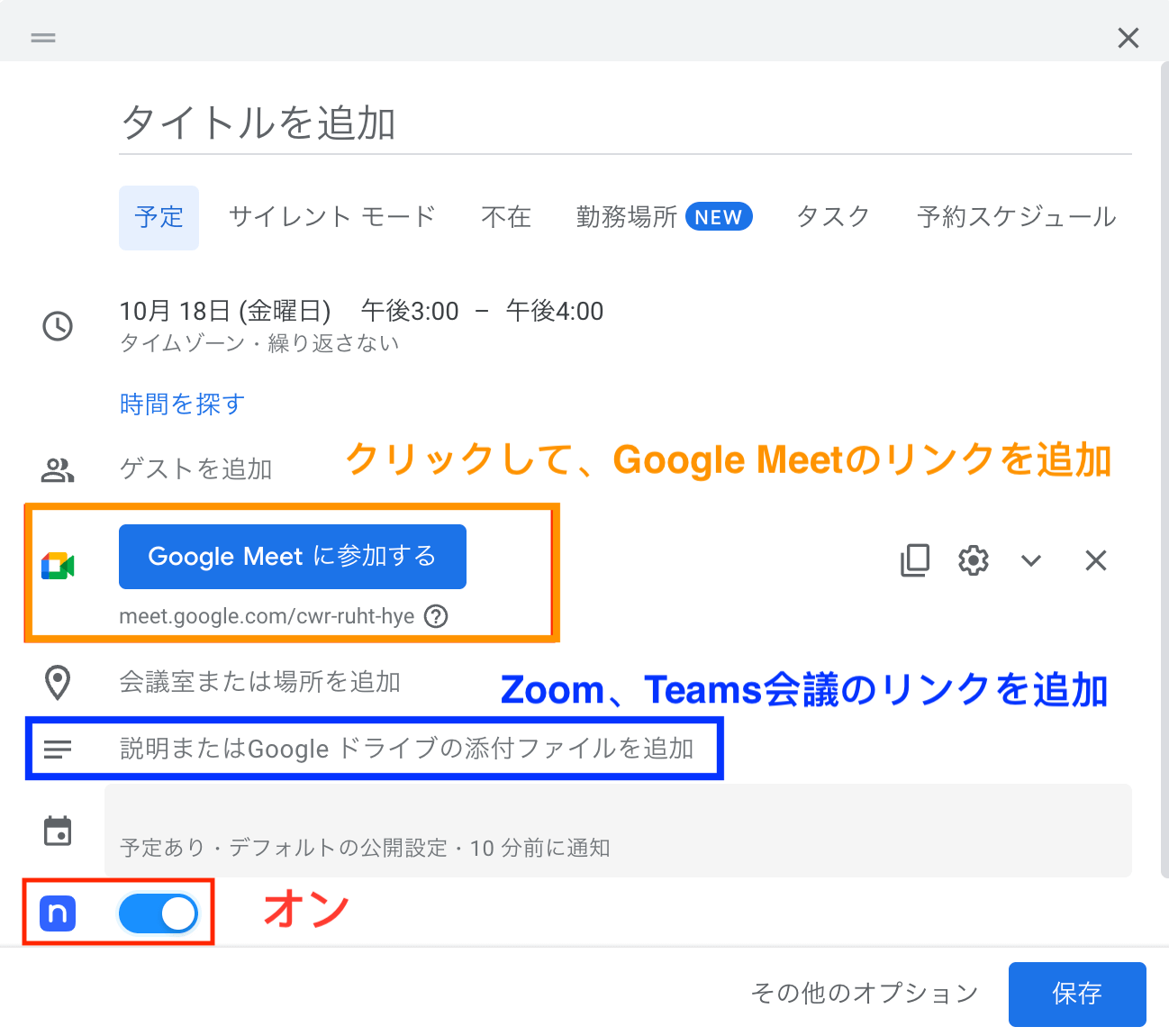Open その他のオプション
Screen dimensions: 1169x1036
point(865,994)
